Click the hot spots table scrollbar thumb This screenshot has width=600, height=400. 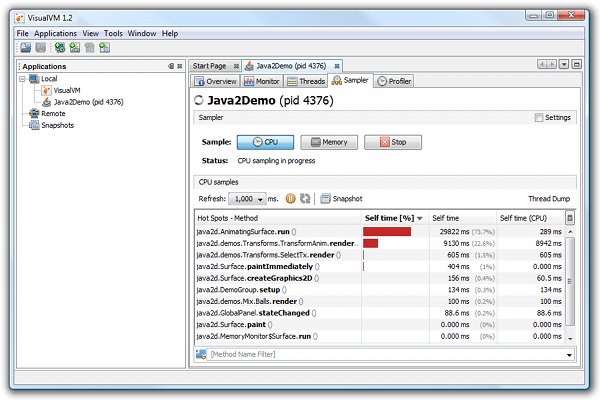click(570, 281)
